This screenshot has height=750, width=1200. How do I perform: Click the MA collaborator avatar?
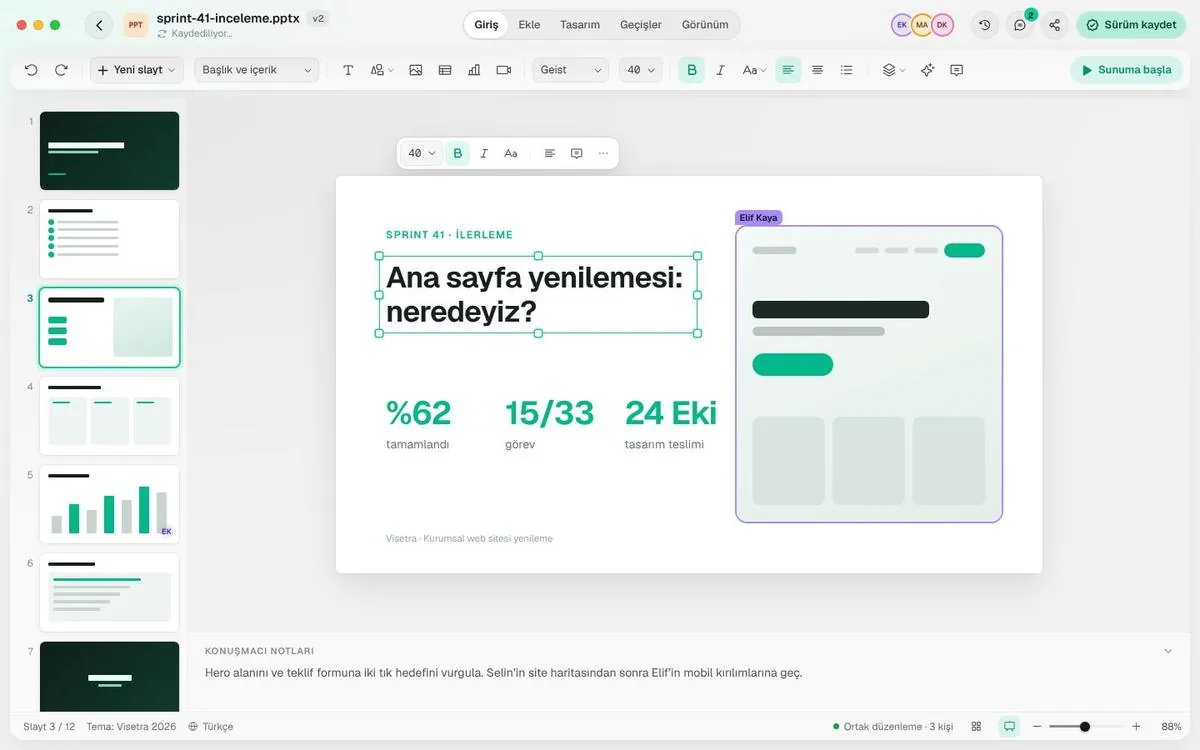(922, 25)
